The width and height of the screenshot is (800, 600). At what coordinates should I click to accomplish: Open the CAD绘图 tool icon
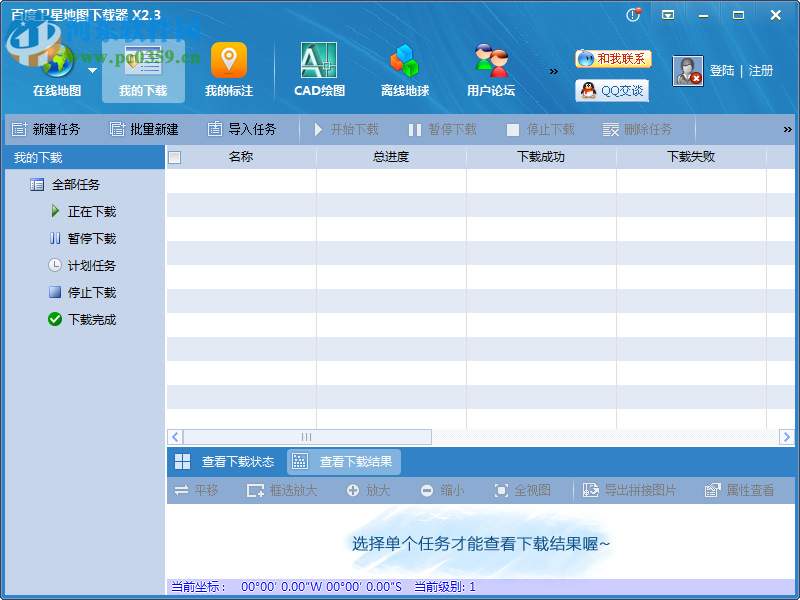tap(319, 62)
